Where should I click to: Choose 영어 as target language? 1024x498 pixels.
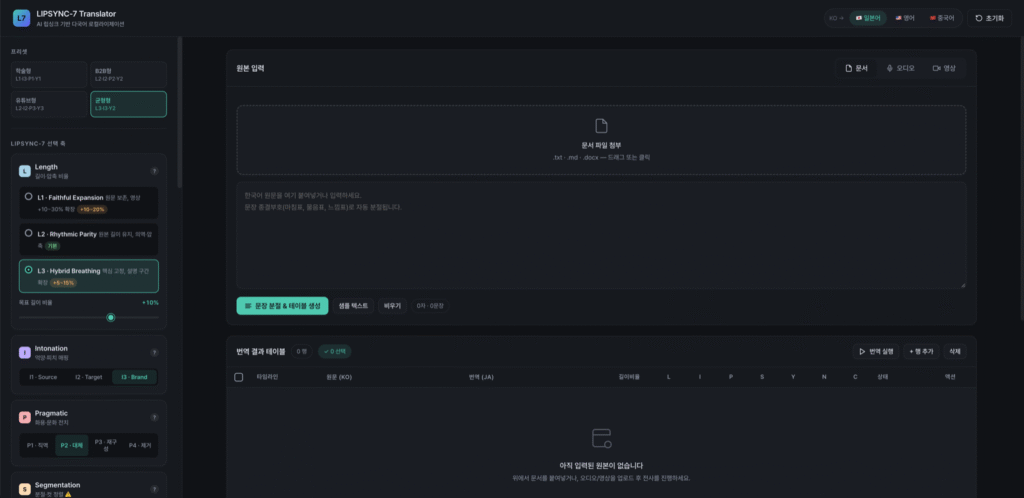point(904,18)
